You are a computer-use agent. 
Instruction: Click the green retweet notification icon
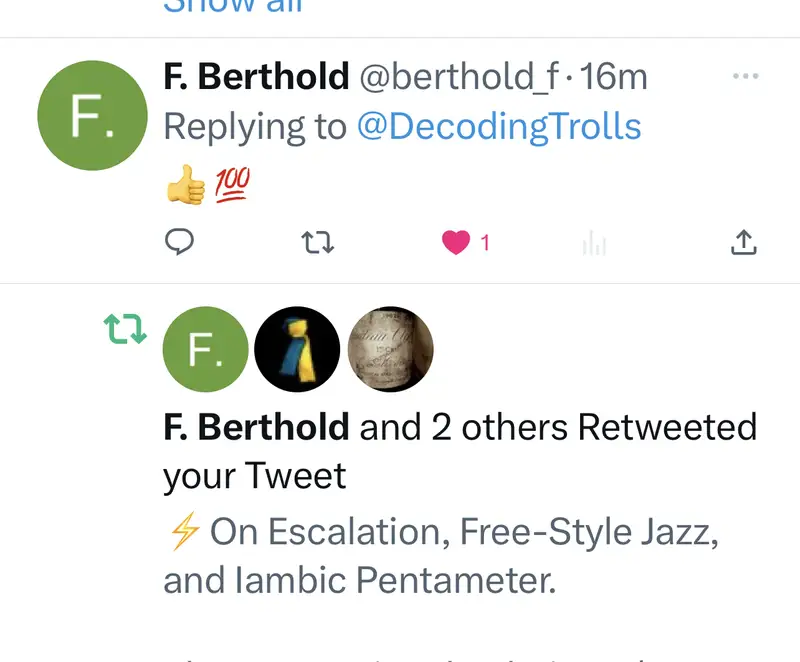[x=125, y=329]
